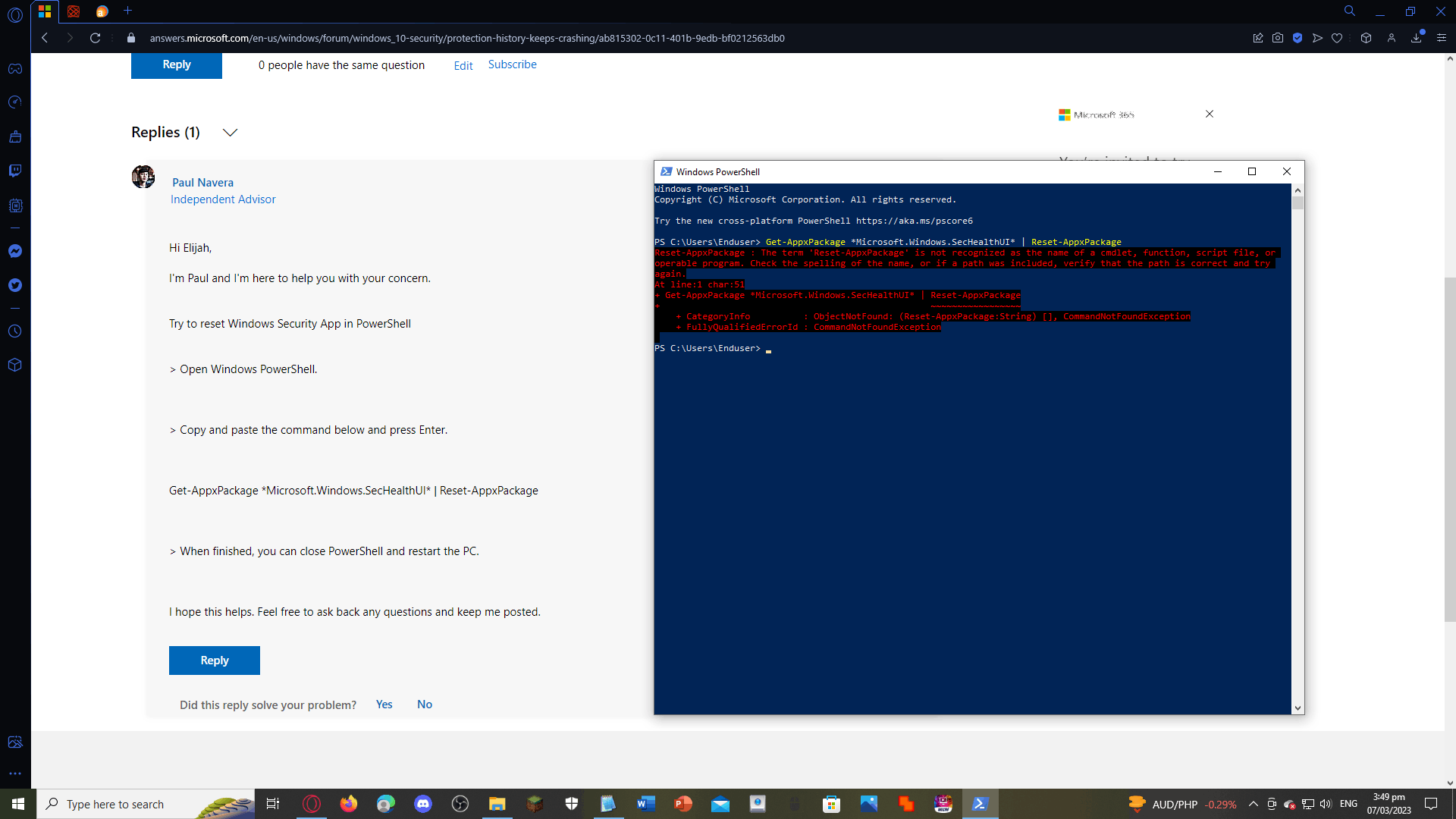
Task: Open history clock icon in sidebar
Action: click(x=15, y=331)
